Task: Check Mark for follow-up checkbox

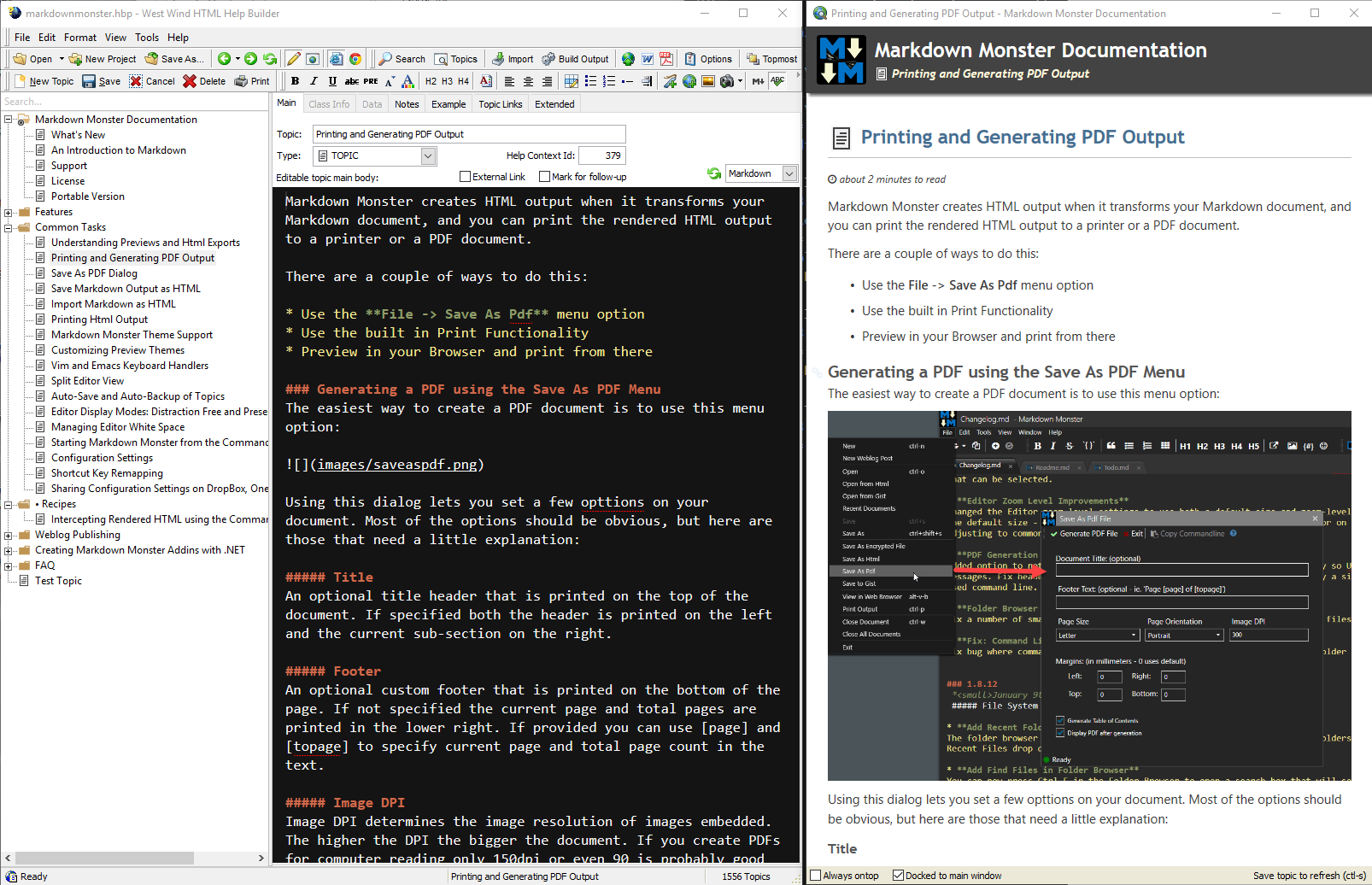Action: click(x=544, y=177)
